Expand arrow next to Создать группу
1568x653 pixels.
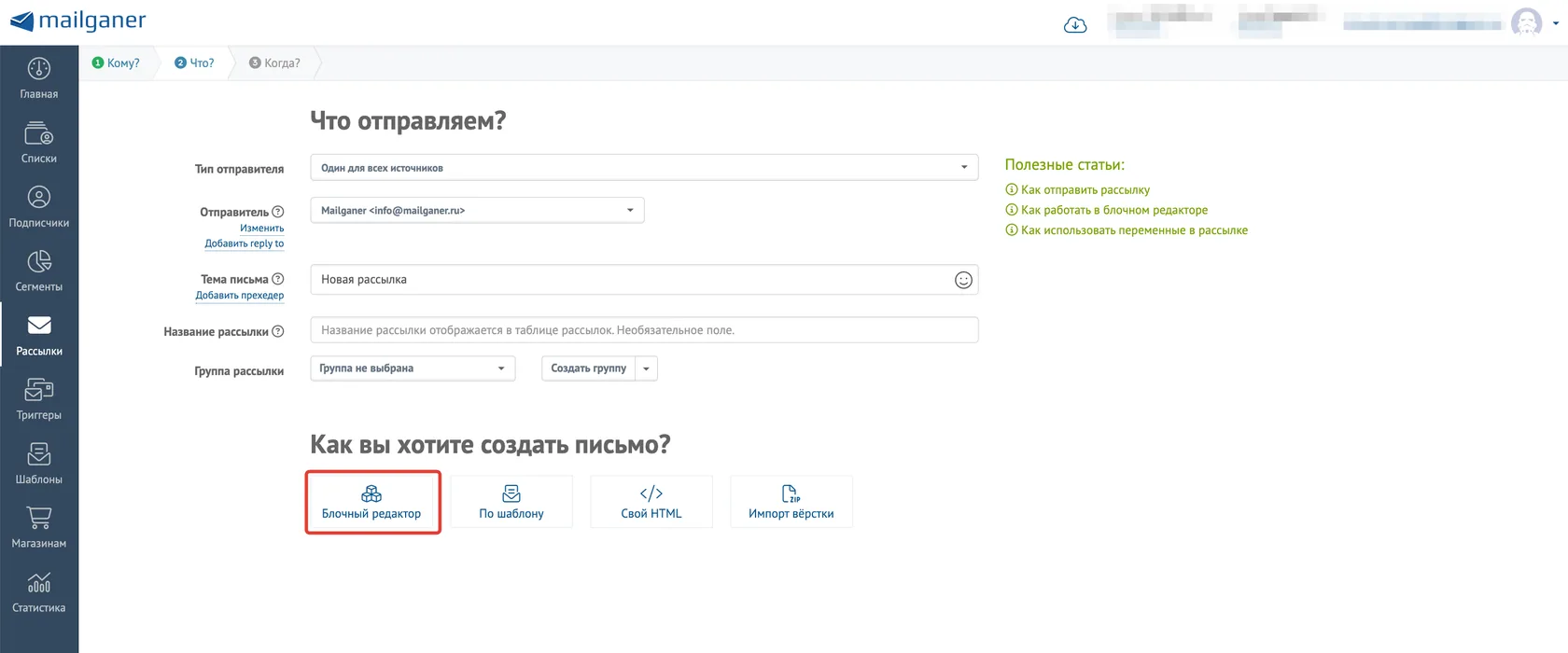coord(646,368)
